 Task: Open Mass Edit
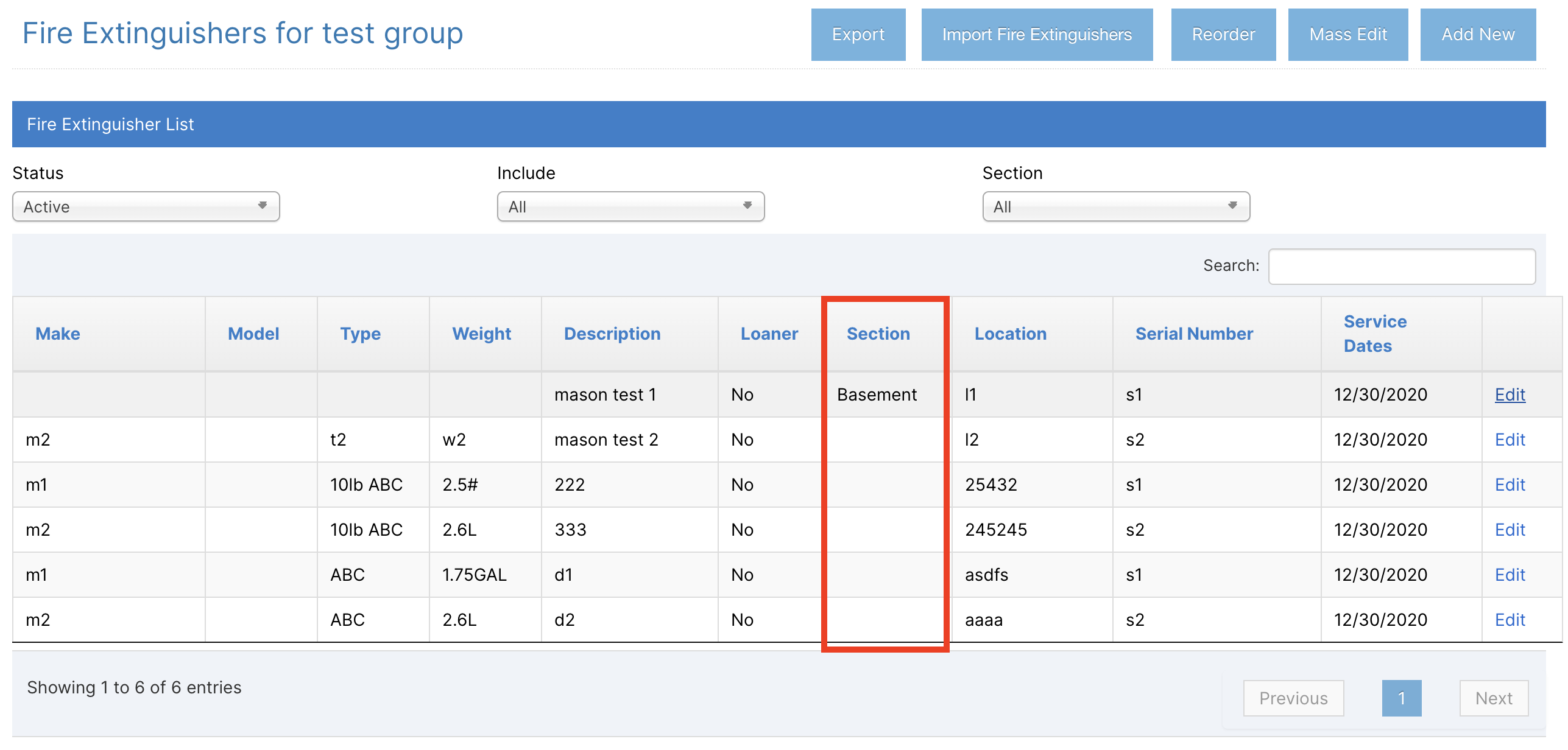point(1347,35)
